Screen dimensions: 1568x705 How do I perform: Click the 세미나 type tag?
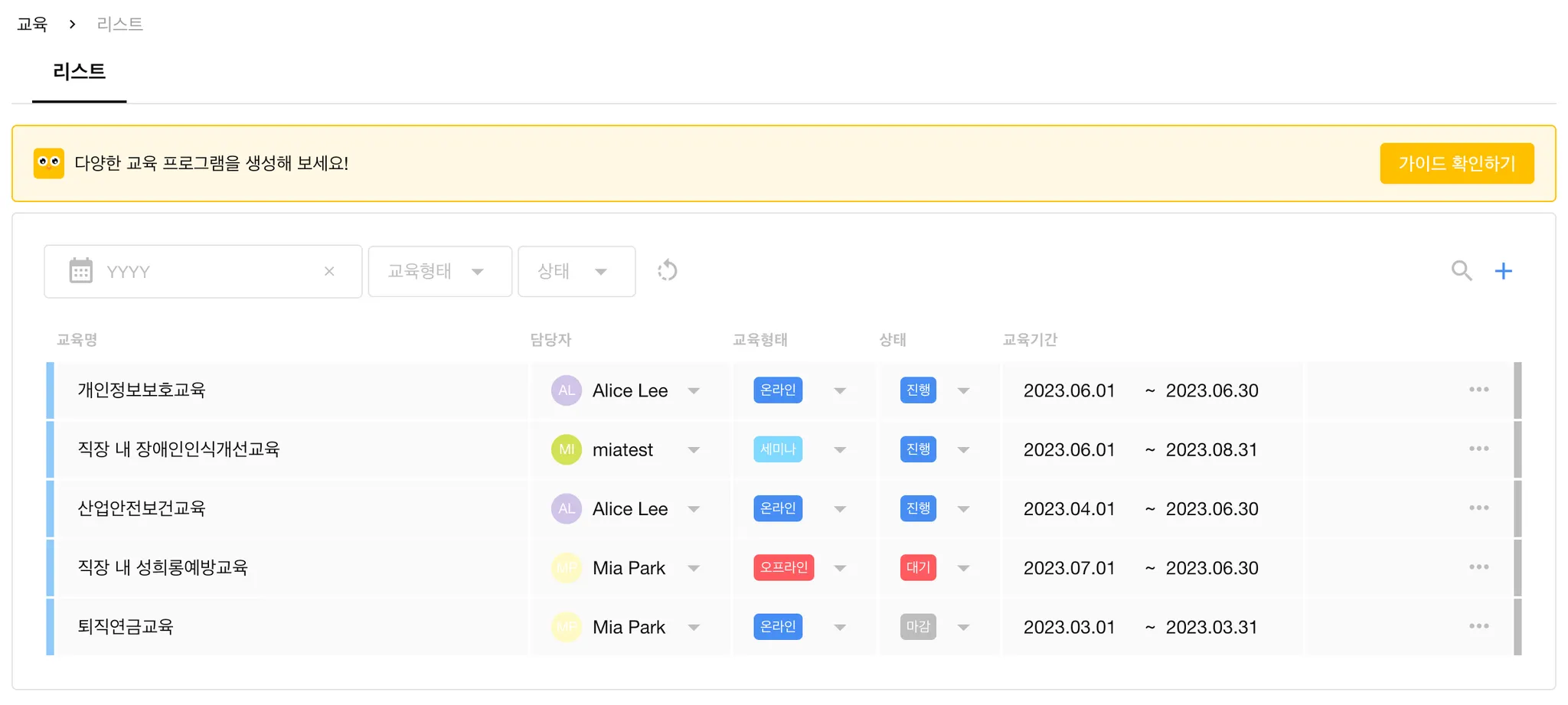[x=778, y=449]
